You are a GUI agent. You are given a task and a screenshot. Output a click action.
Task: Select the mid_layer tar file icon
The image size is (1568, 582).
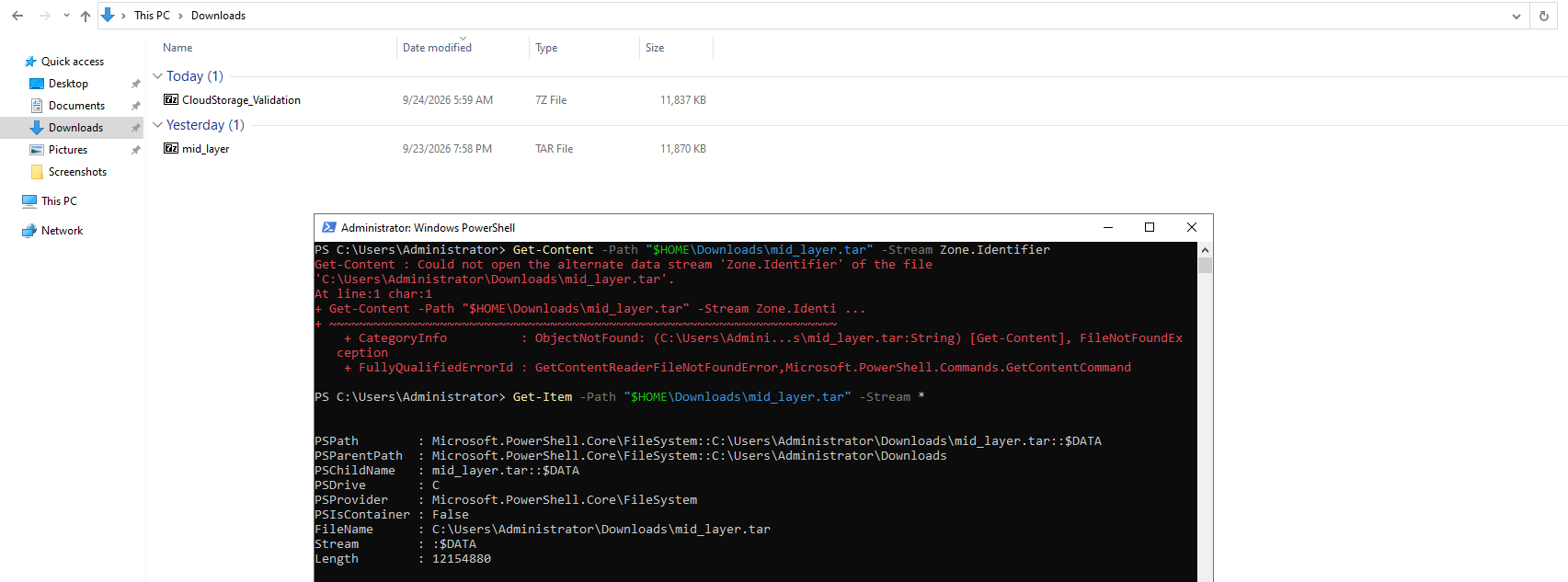coord(171,148)
